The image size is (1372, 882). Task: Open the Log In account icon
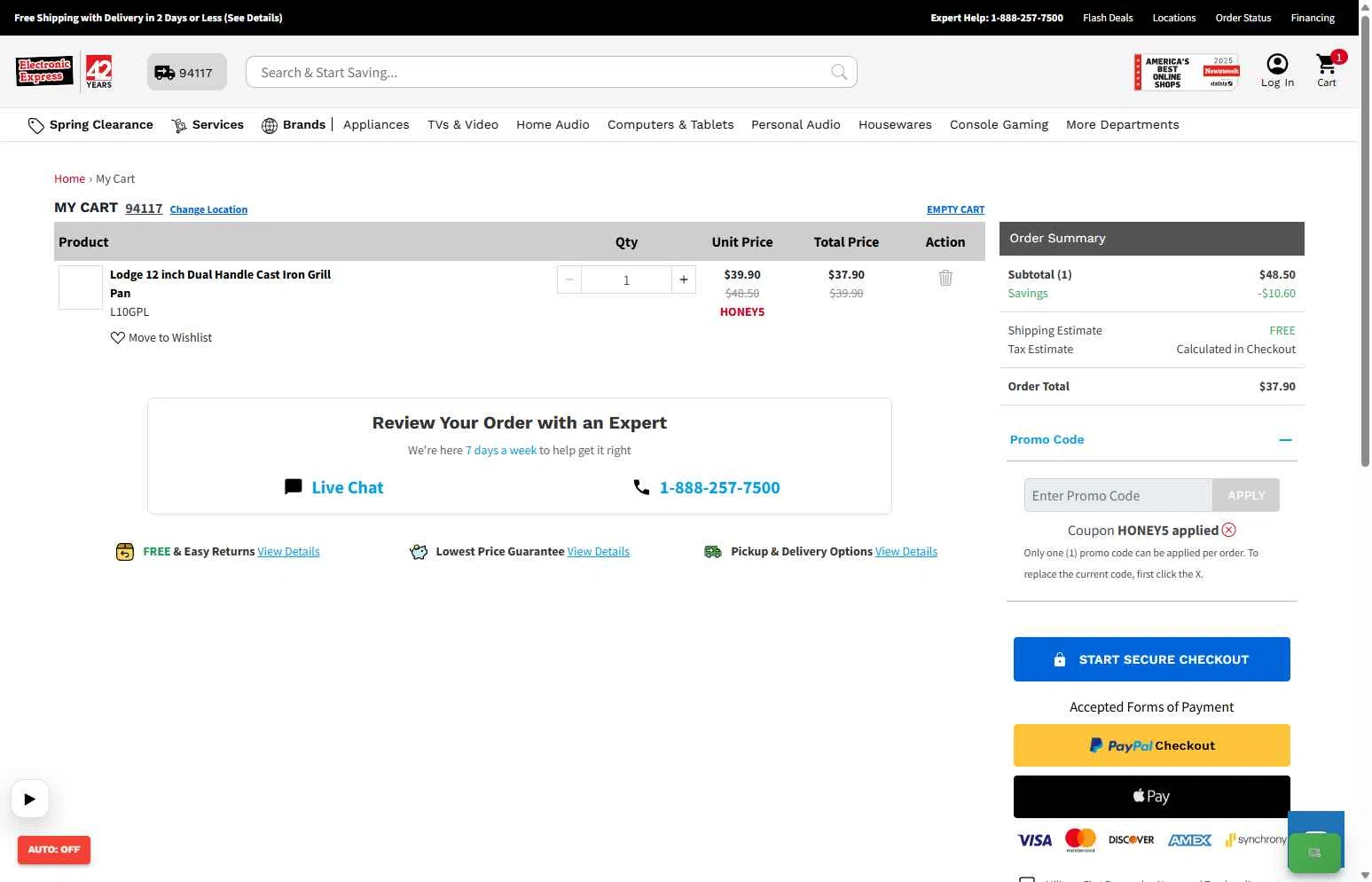click(1277, 64)
